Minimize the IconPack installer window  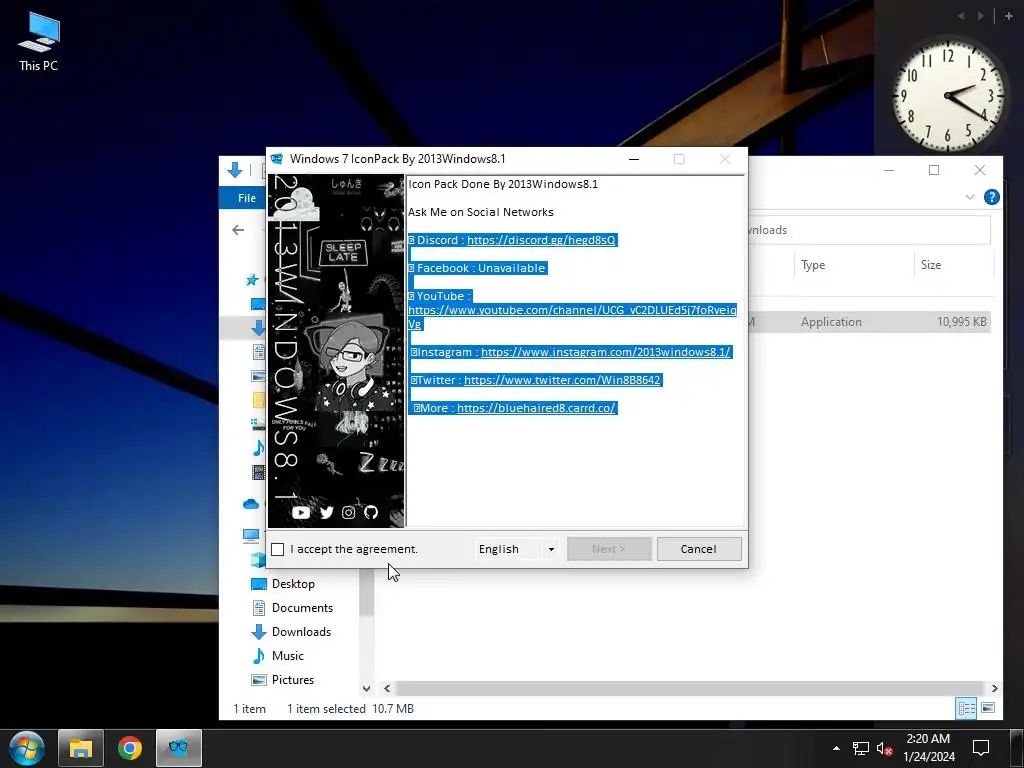(x=633, y=159)
